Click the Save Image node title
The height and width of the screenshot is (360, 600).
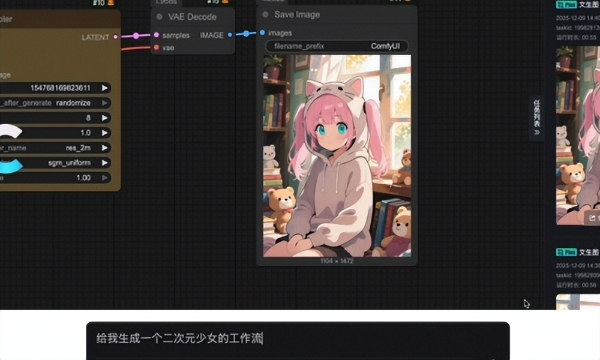pos(297,15)
